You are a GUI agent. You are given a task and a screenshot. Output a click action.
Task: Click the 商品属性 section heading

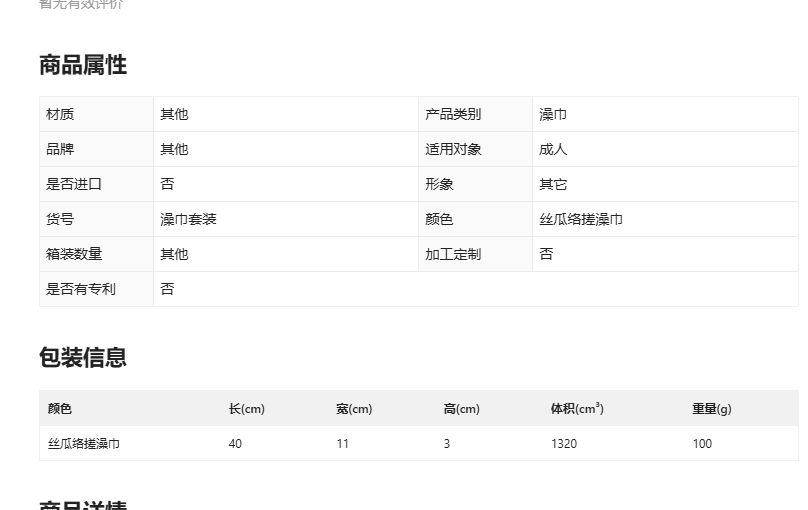(x=83, y=65)
